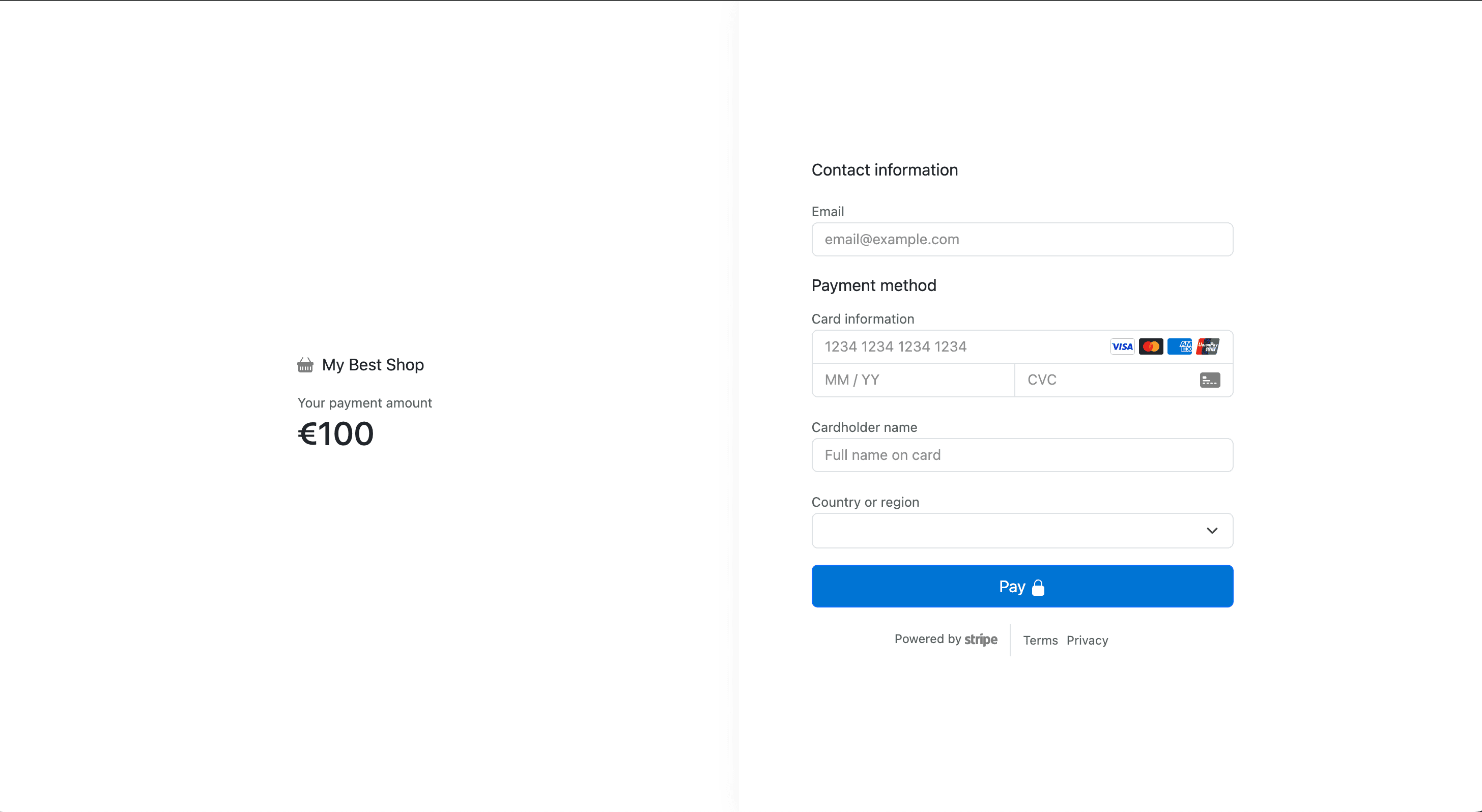
Task: Click the Mastercard logo icon
Action: tap(1151, 347)
